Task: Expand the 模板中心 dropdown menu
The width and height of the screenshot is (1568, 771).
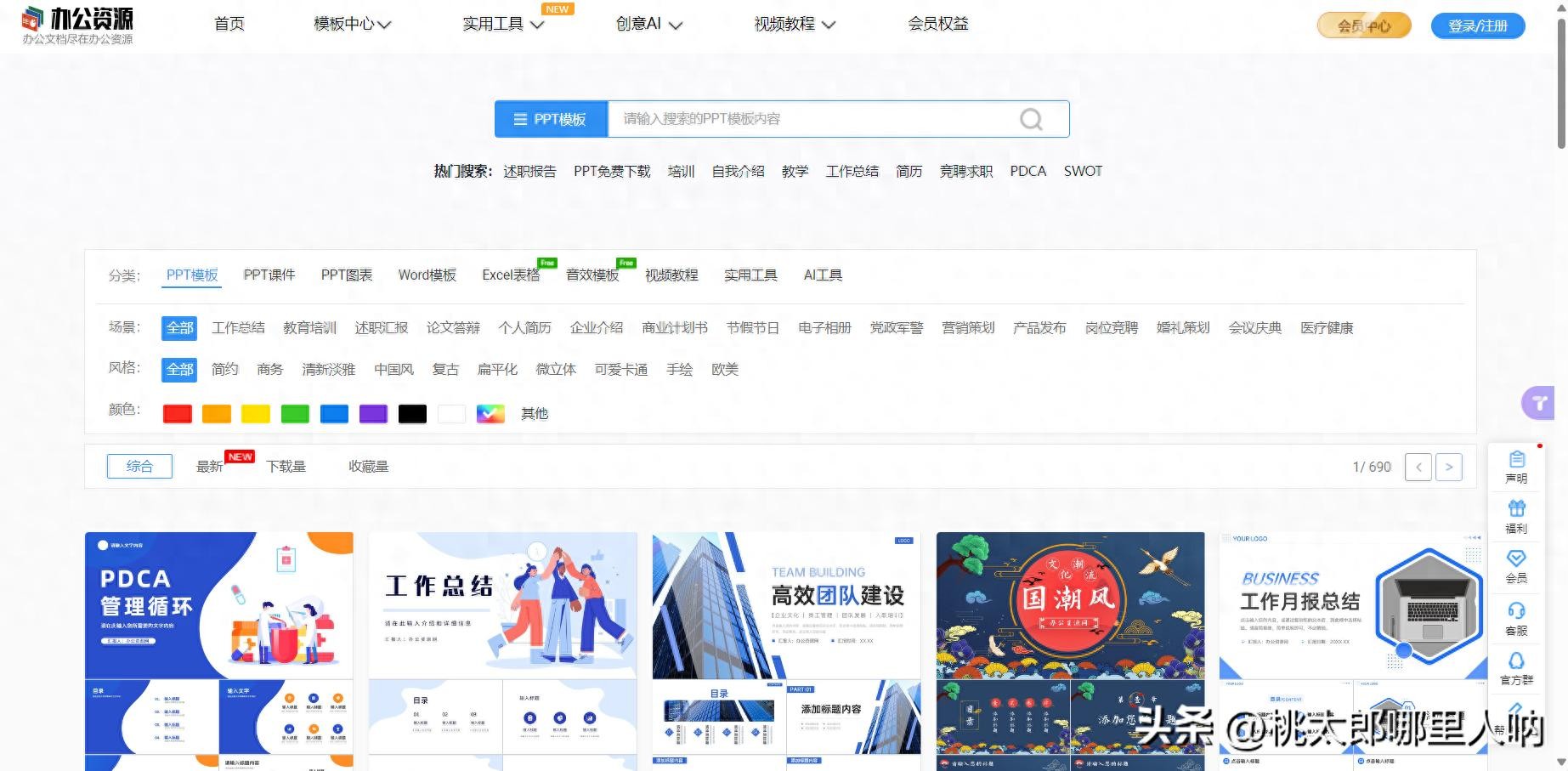Action: (352, 25)
